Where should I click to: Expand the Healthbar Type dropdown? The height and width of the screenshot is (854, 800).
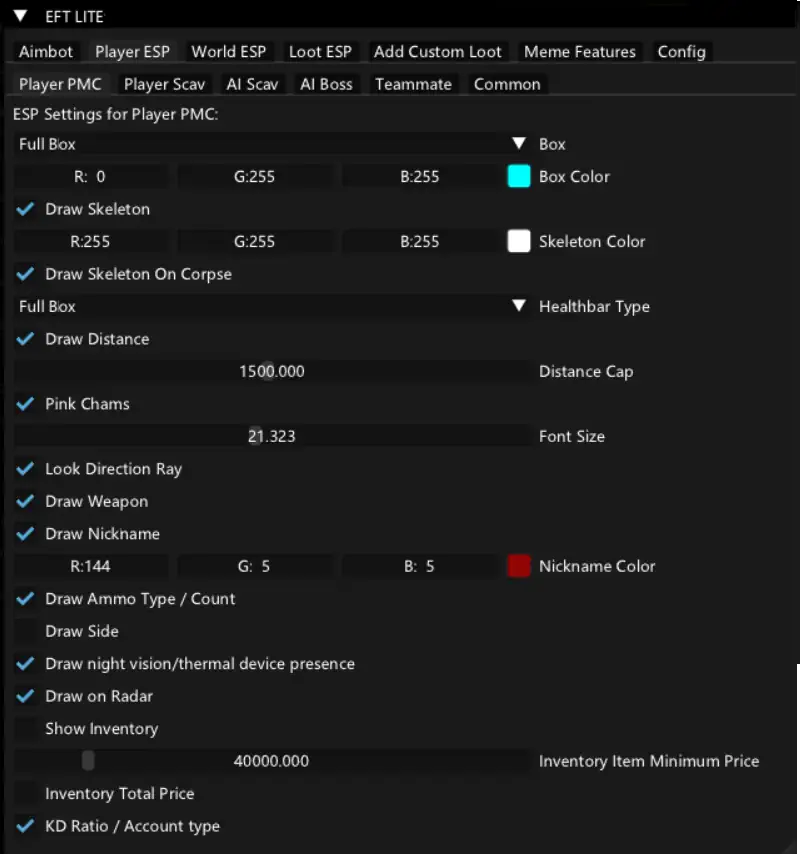(272, 307)
